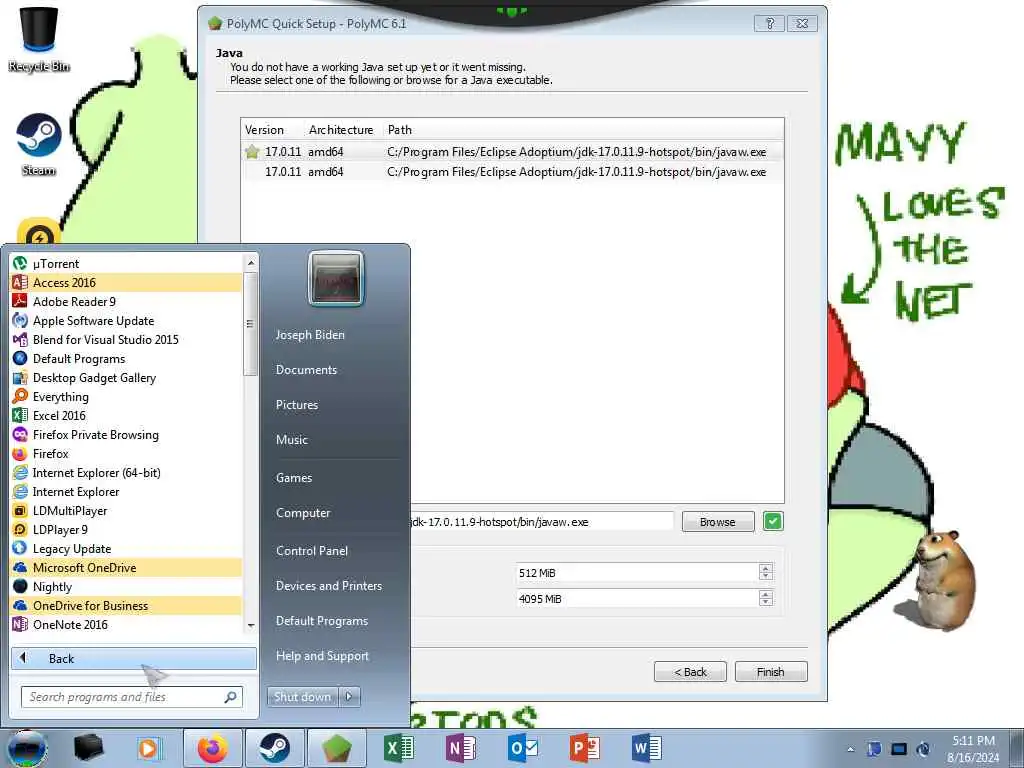Open OneDrive for Business
The width and height of the screenshot is (1024, 768).
pyautogui.click(x=126, y=605)
